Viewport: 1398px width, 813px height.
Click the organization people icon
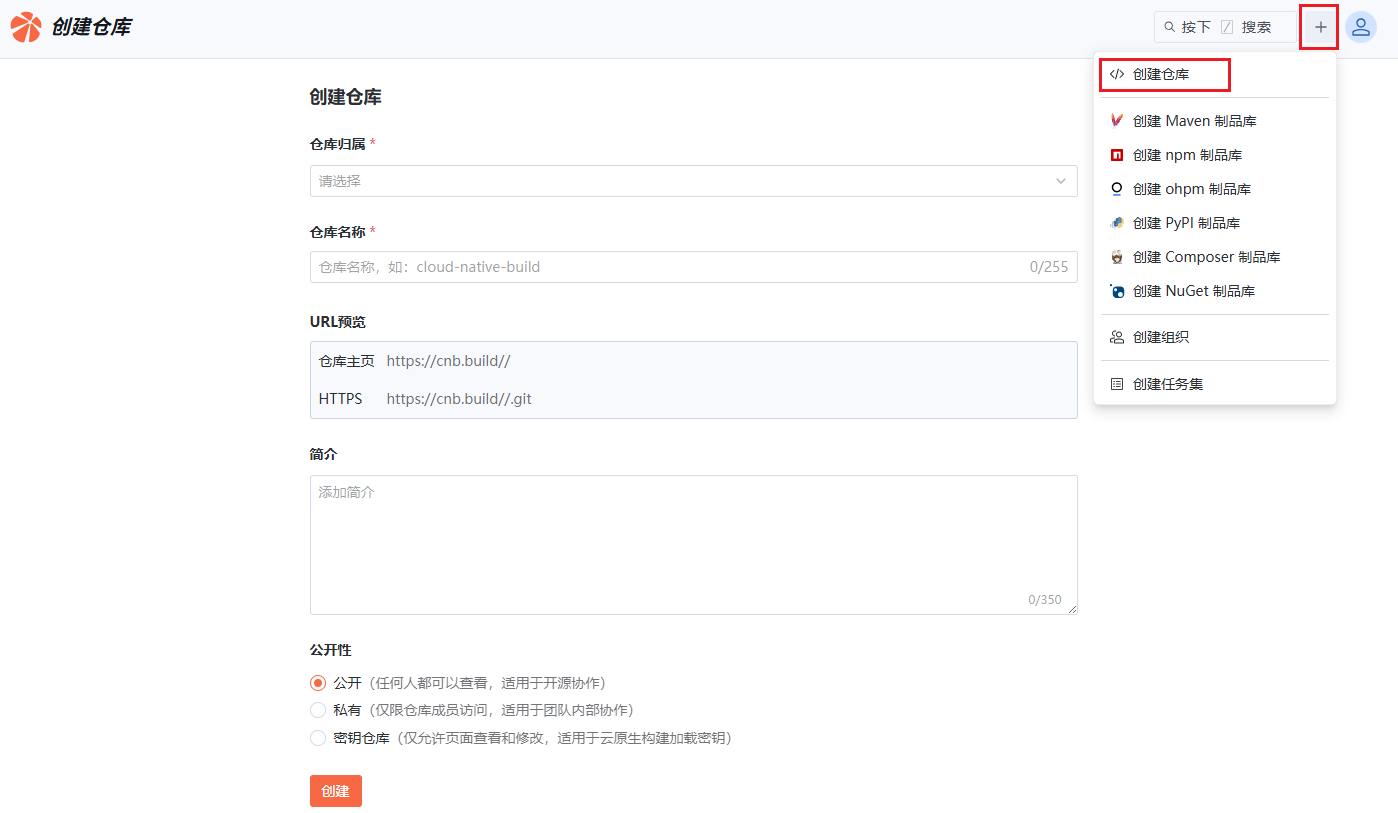click(x=1117, y=337)
